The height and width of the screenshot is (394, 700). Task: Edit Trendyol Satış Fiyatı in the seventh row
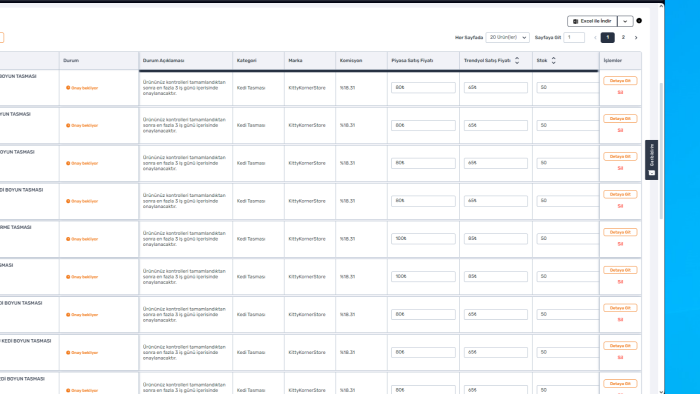496,315
